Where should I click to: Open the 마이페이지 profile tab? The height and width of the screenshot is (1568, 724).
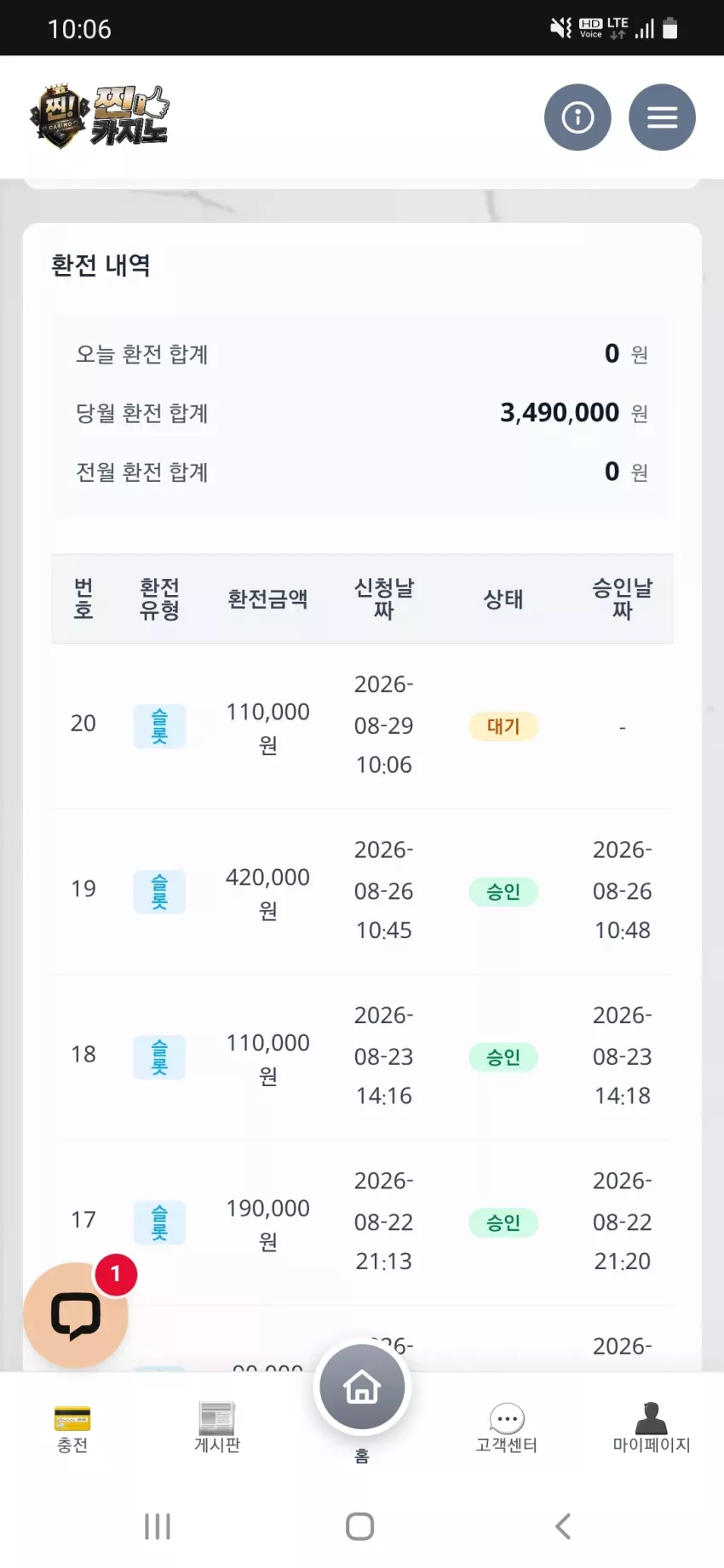pos(652,1428)
